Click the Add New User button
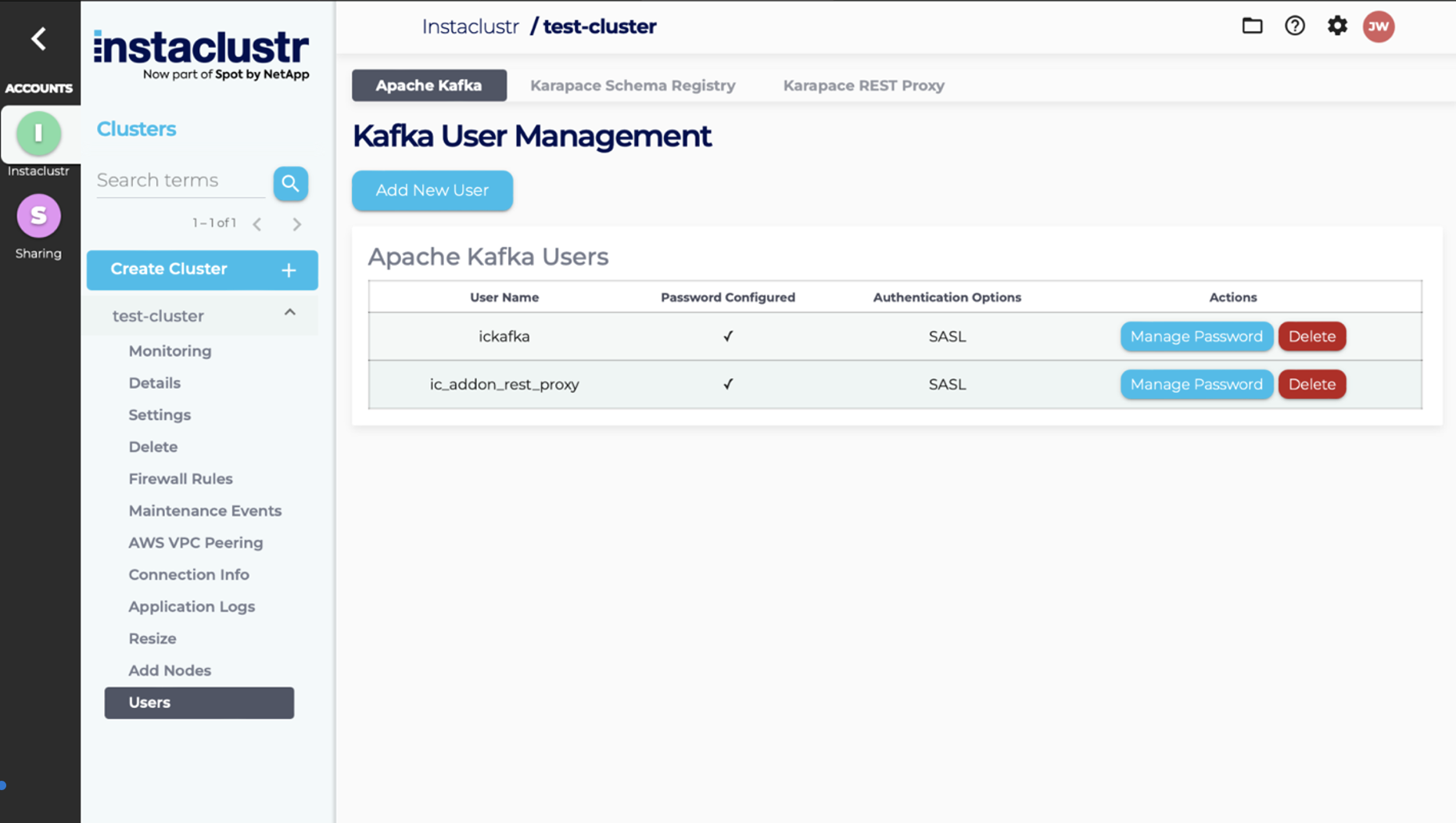Screen dimensions: 1456x823 432,190
